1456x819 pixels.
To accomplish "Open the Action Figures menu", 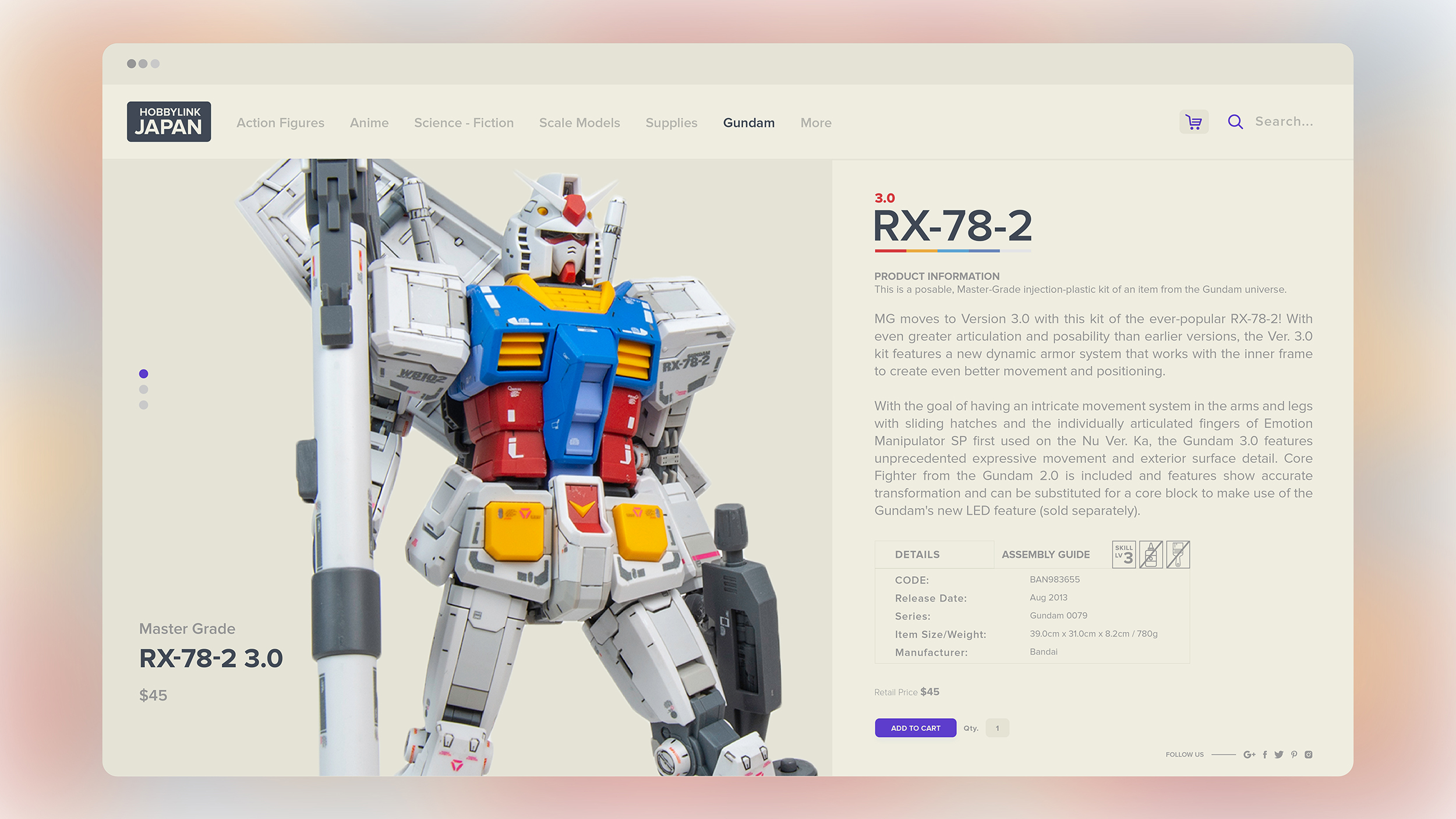I will coord(281,123).
